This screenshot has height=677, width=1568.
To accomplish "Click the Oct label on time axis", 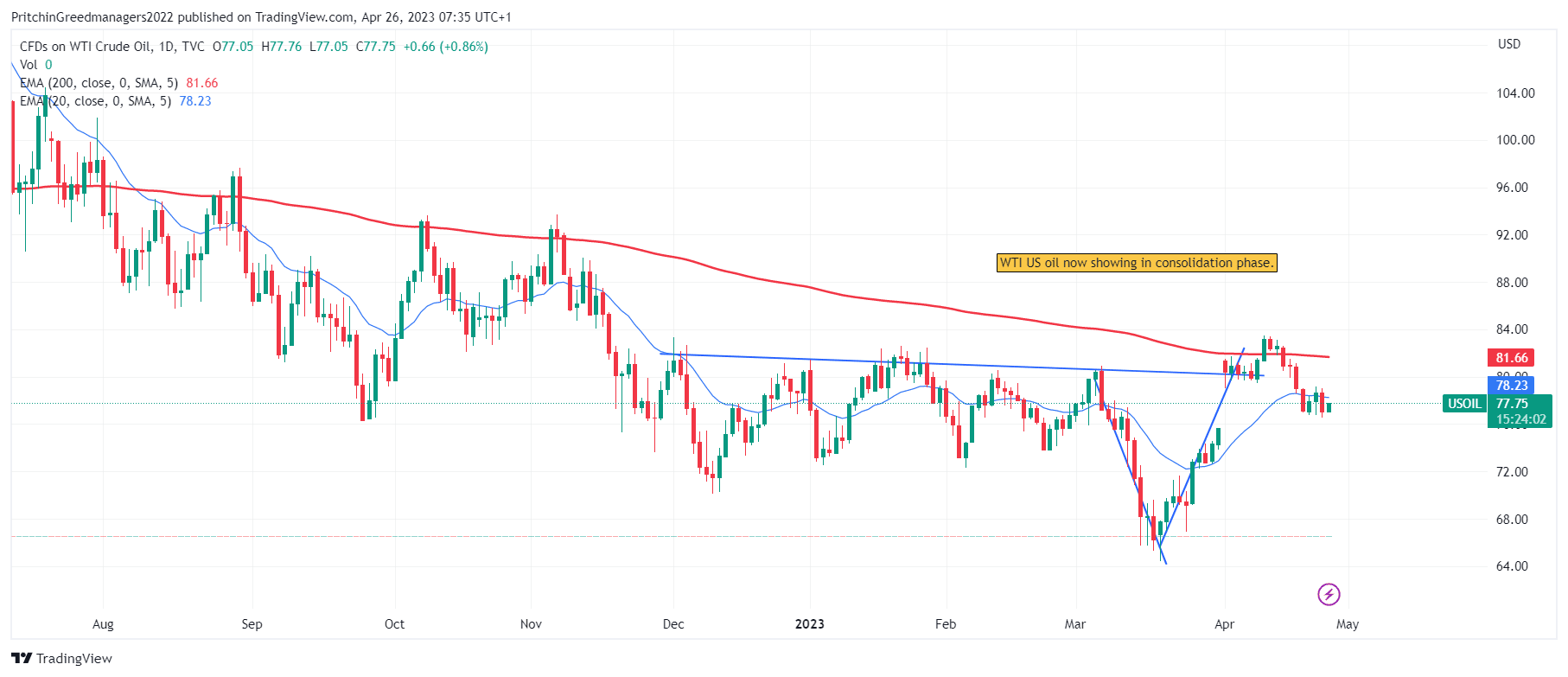I will (x=394, y=624).
